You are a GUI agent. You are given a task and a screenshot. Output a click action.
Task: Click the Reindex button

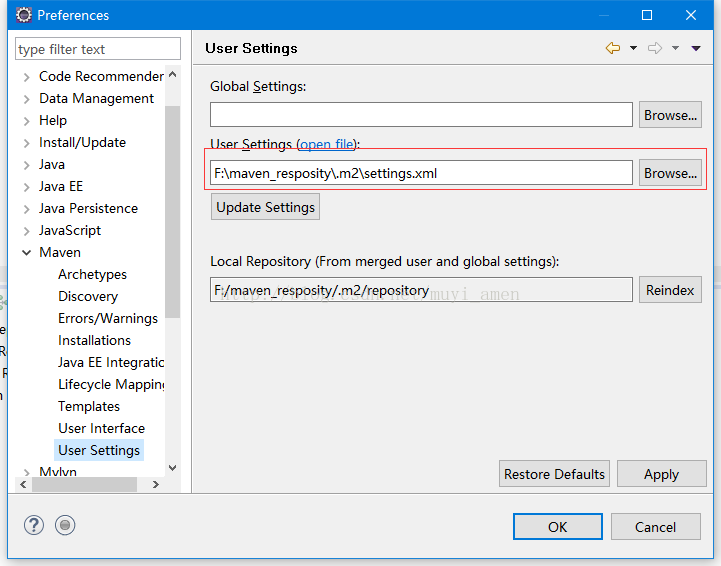coord(670,290)
